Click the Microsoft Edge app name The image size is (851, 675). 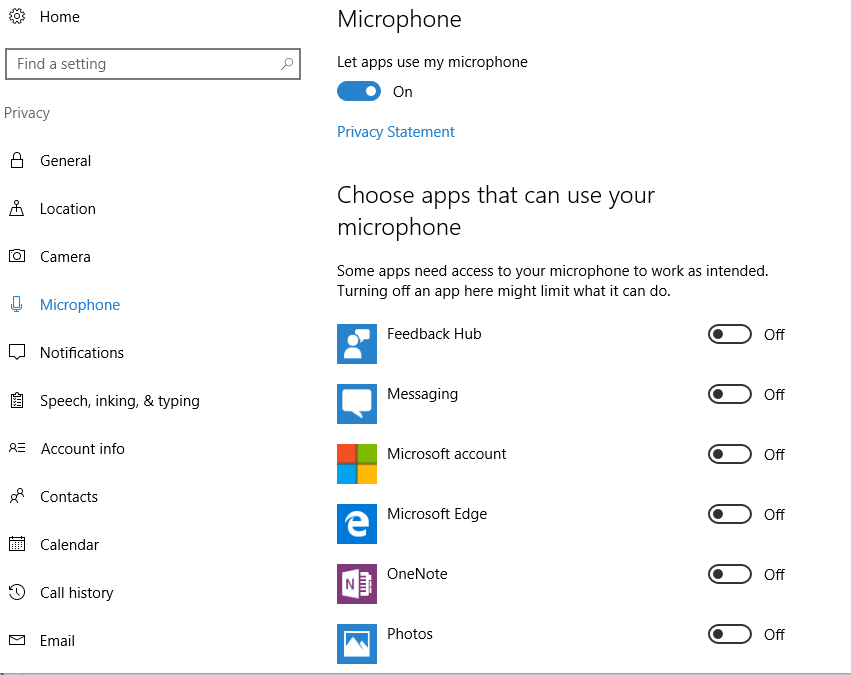[437, 514]
